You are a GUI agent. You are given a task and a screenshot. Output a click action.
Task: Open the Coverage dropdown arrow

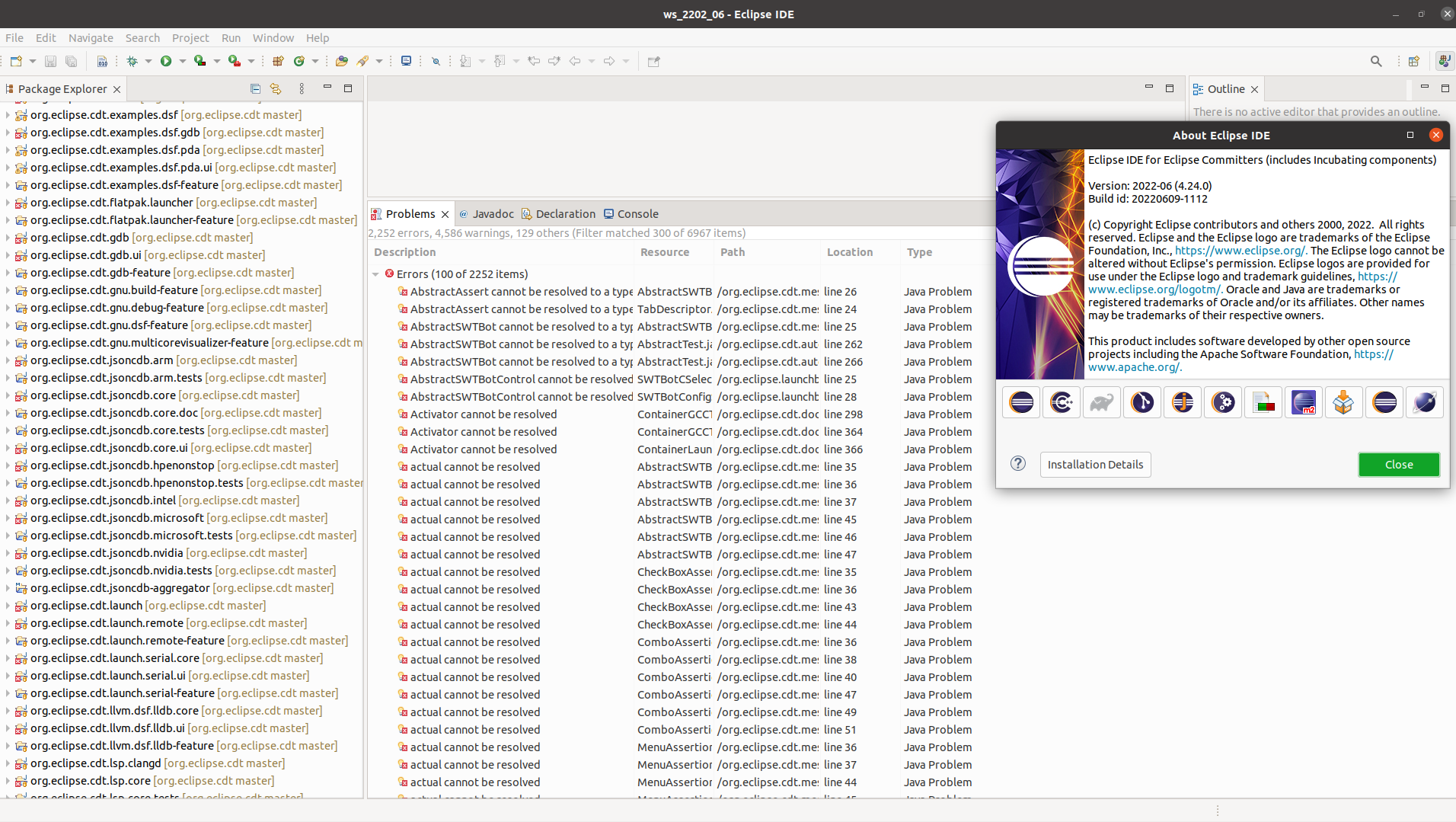click(217, 61)
